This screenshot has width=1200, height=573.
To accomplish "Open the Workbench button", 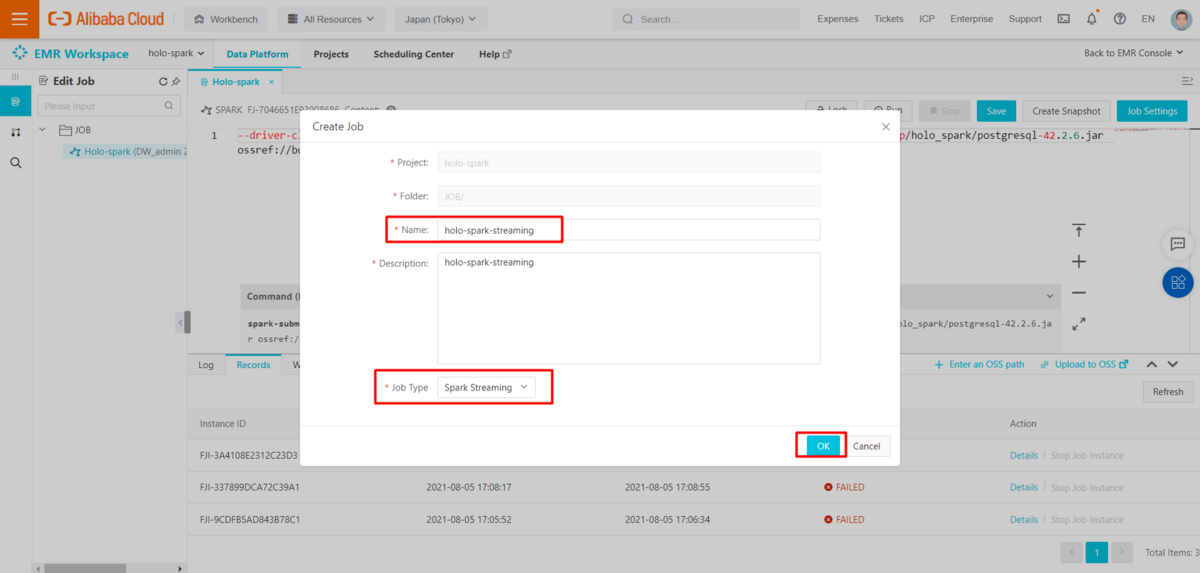I will tap(227, 19).
